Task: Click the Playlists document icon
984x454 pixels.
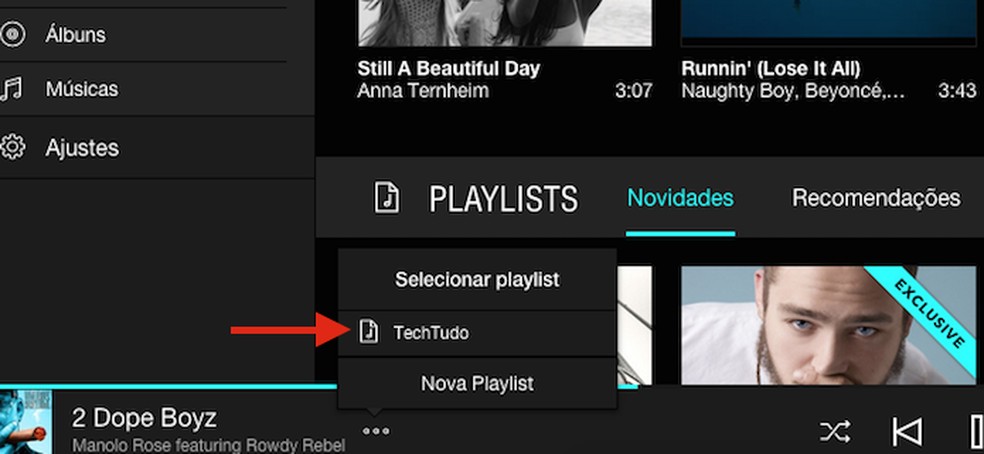Action: (387, 198)
